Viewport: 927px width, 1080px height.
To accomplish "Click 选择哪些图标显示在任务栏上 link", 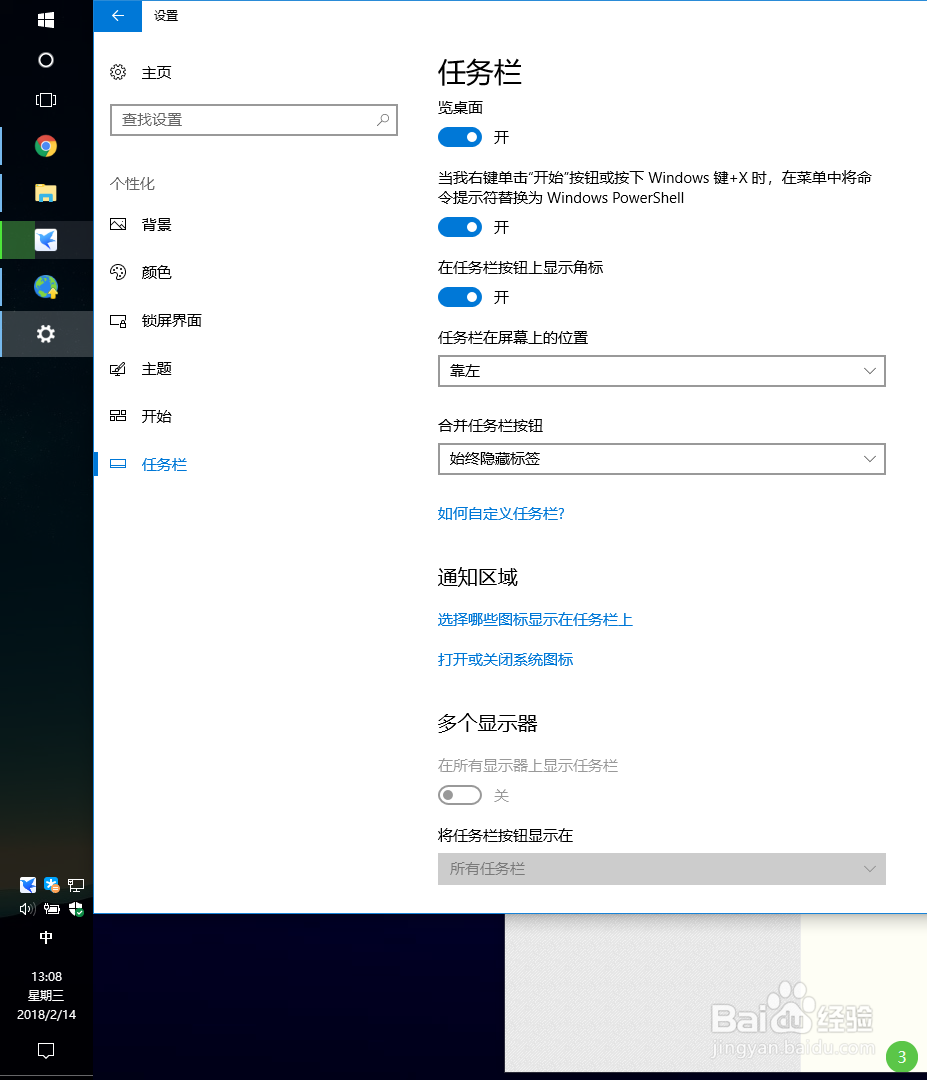I will pos(536,619).
